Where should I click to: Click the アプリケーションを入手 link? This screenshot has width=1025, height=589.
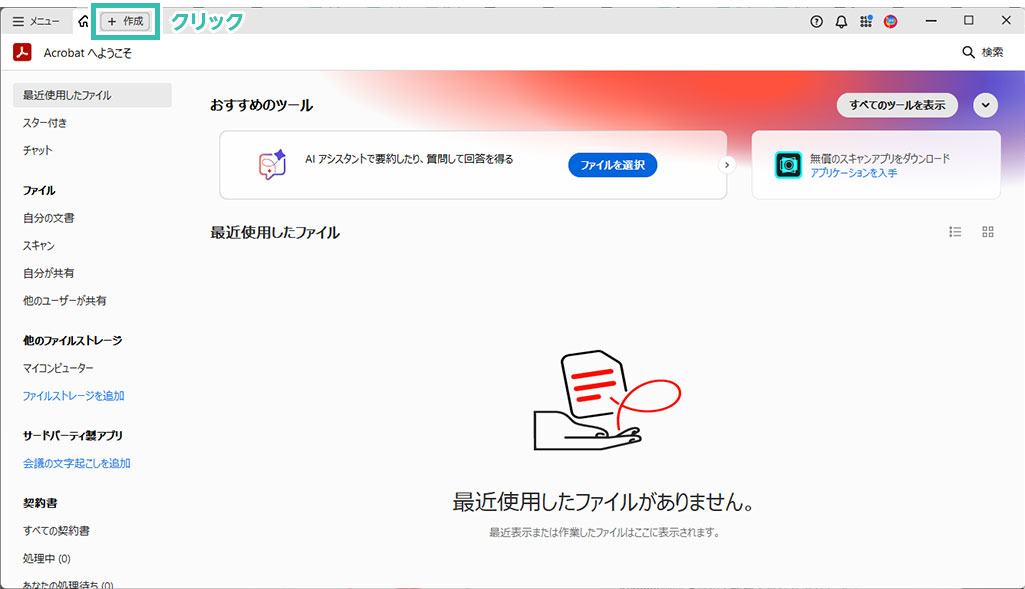point(853,173)
